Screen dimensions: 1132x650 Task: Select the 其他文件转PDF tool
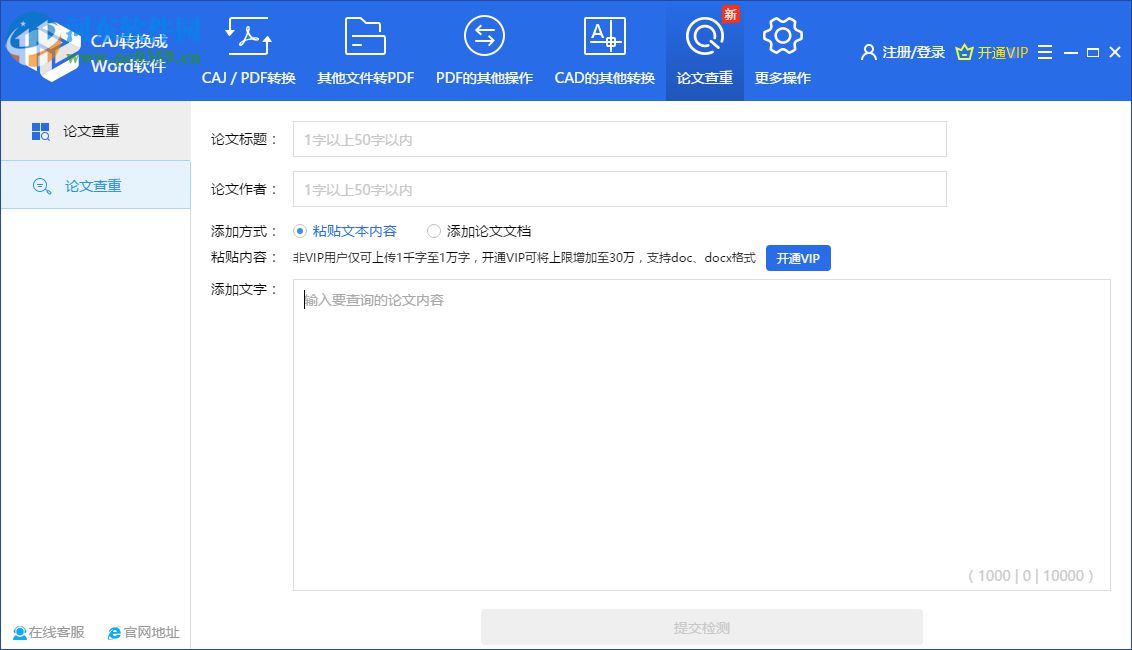[364, 50]
